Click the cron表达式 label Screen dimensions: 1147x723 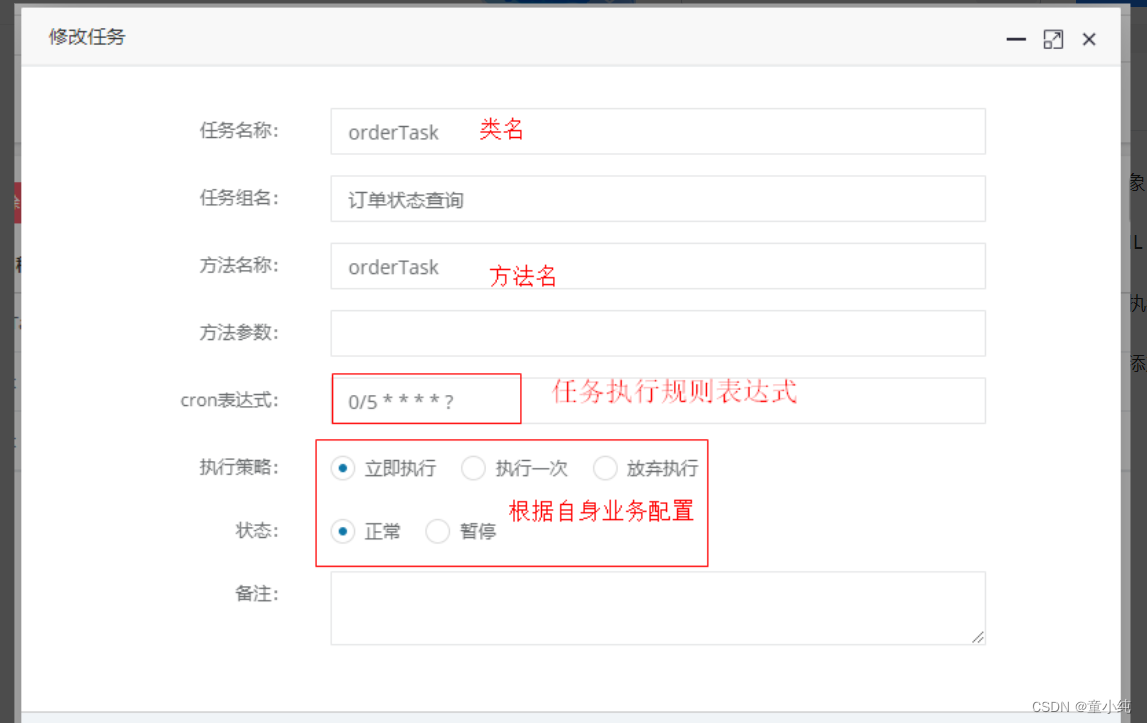click(230, 400)
